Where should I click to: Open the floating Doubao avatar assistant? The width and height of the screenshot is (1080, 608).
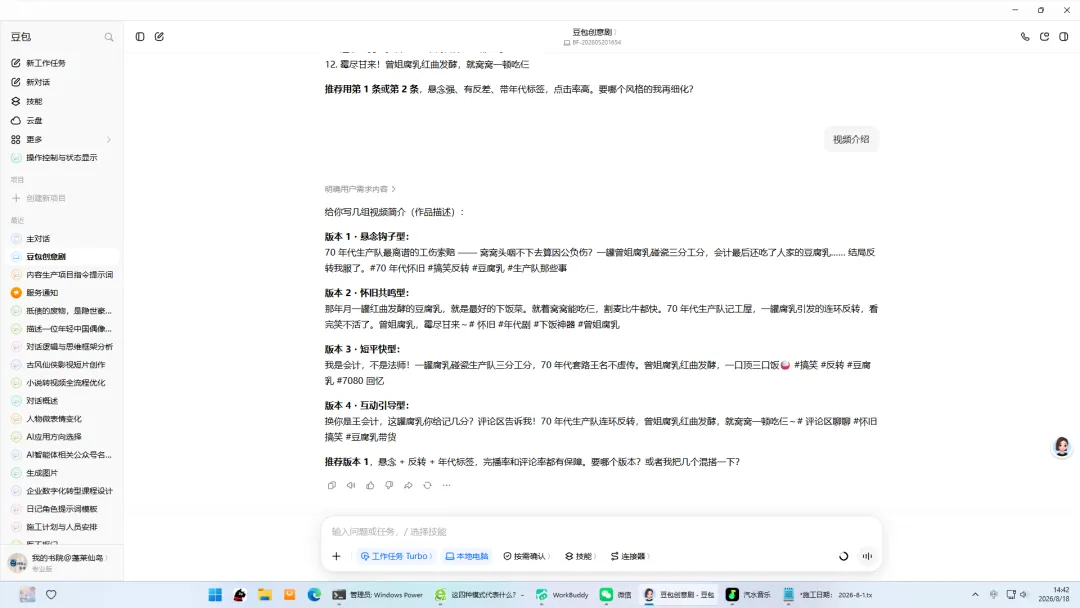(x=1062, y=447)
